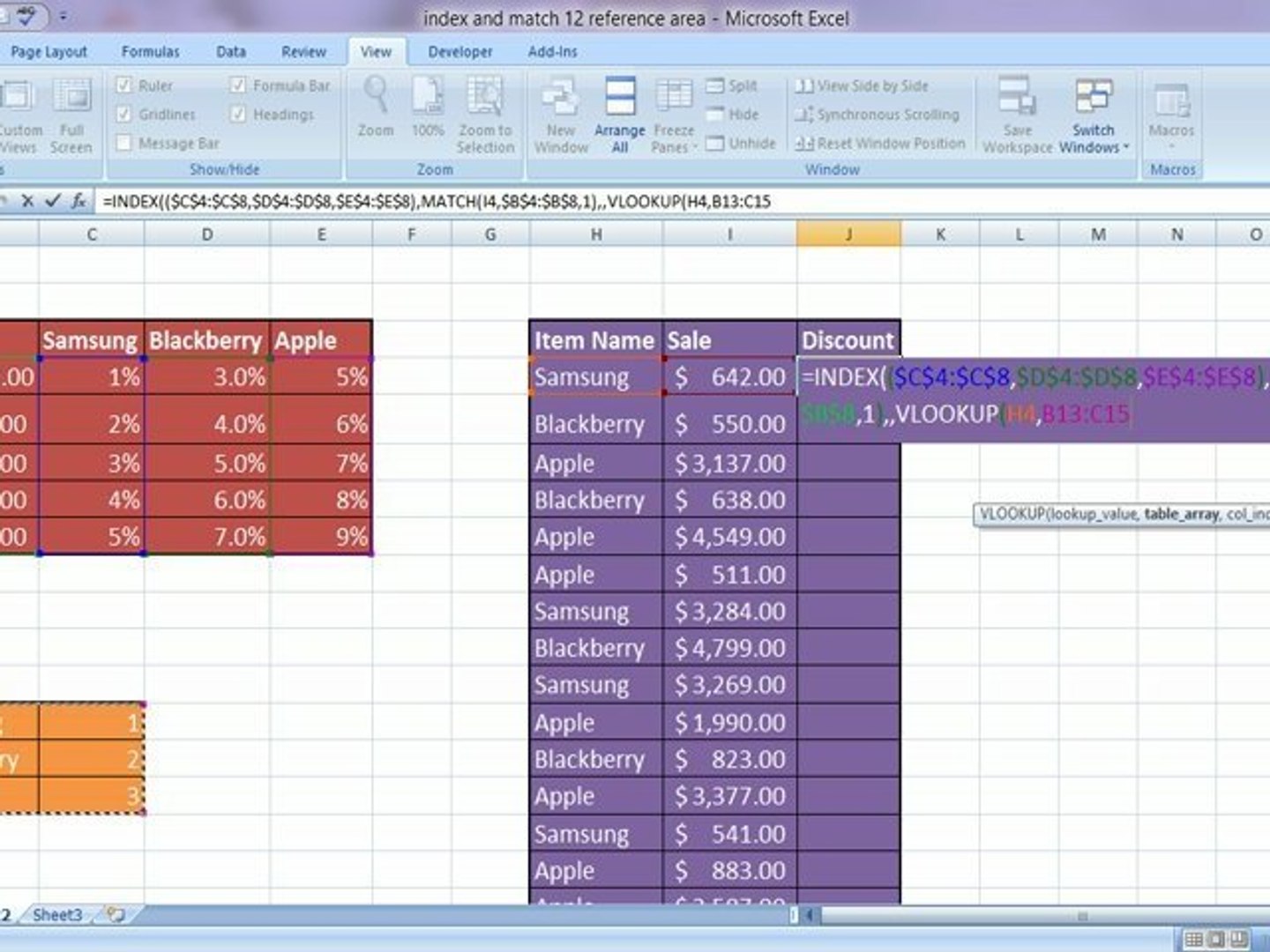
Task: Open the Review ribbon tab
Action: (304, 52)
